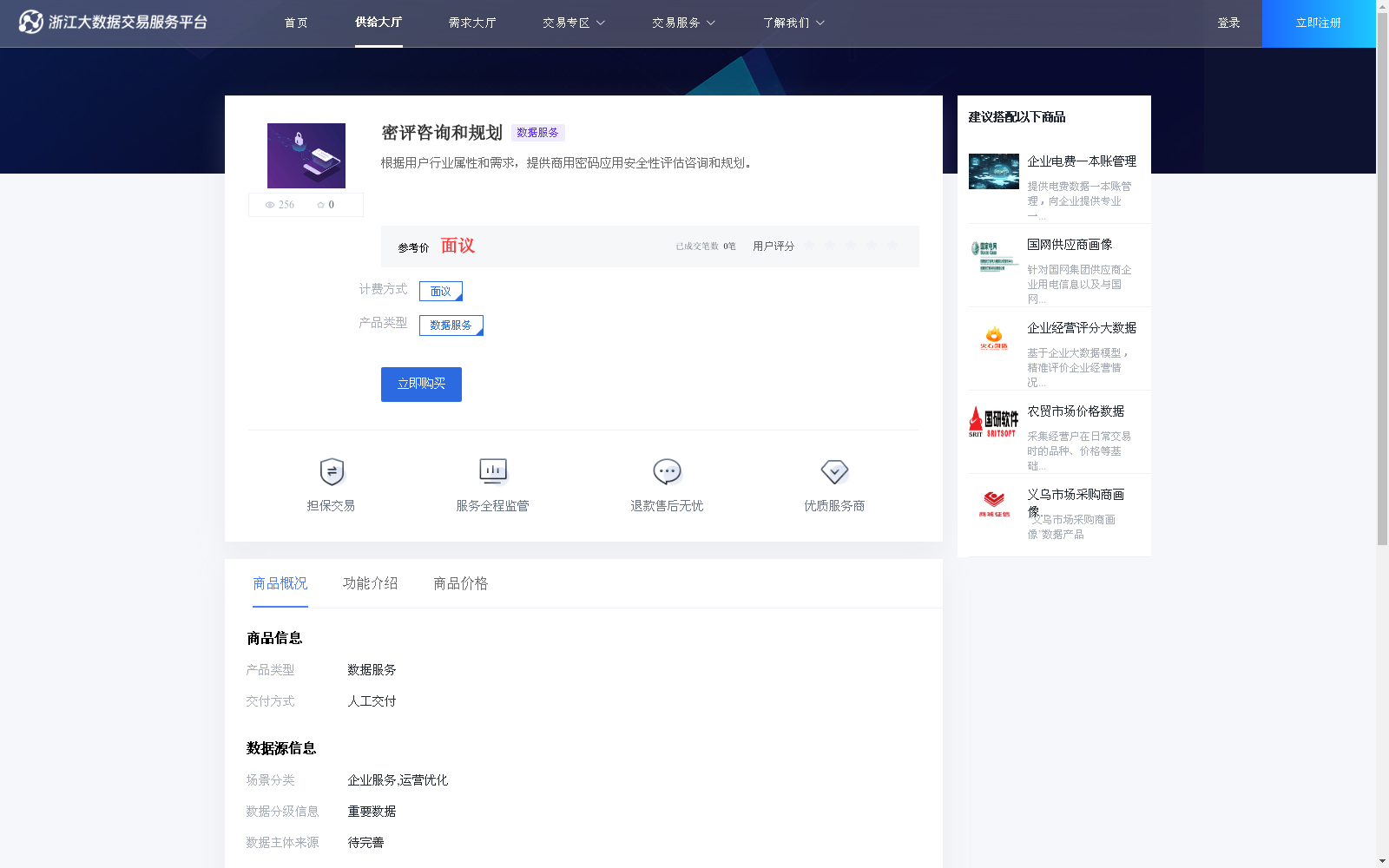Click the 建议搭配以下商品 heading
This screenshot has width=1389, height=868.
(1017, 117)
